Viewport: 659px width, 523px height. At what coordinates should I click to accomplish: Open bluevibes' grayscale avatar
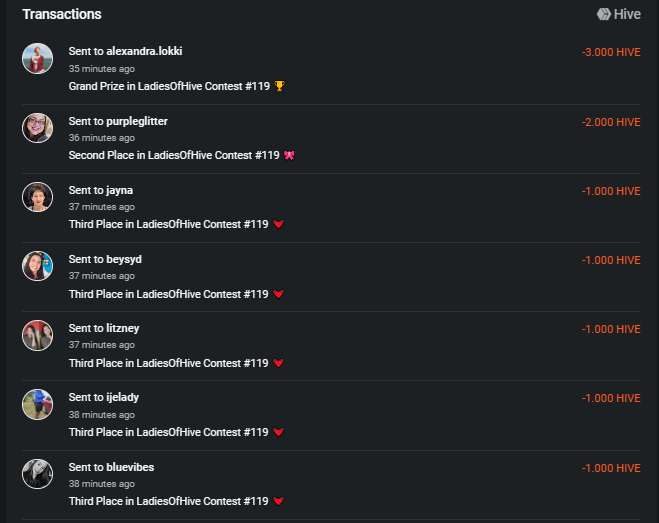click(x=37, y=473)
